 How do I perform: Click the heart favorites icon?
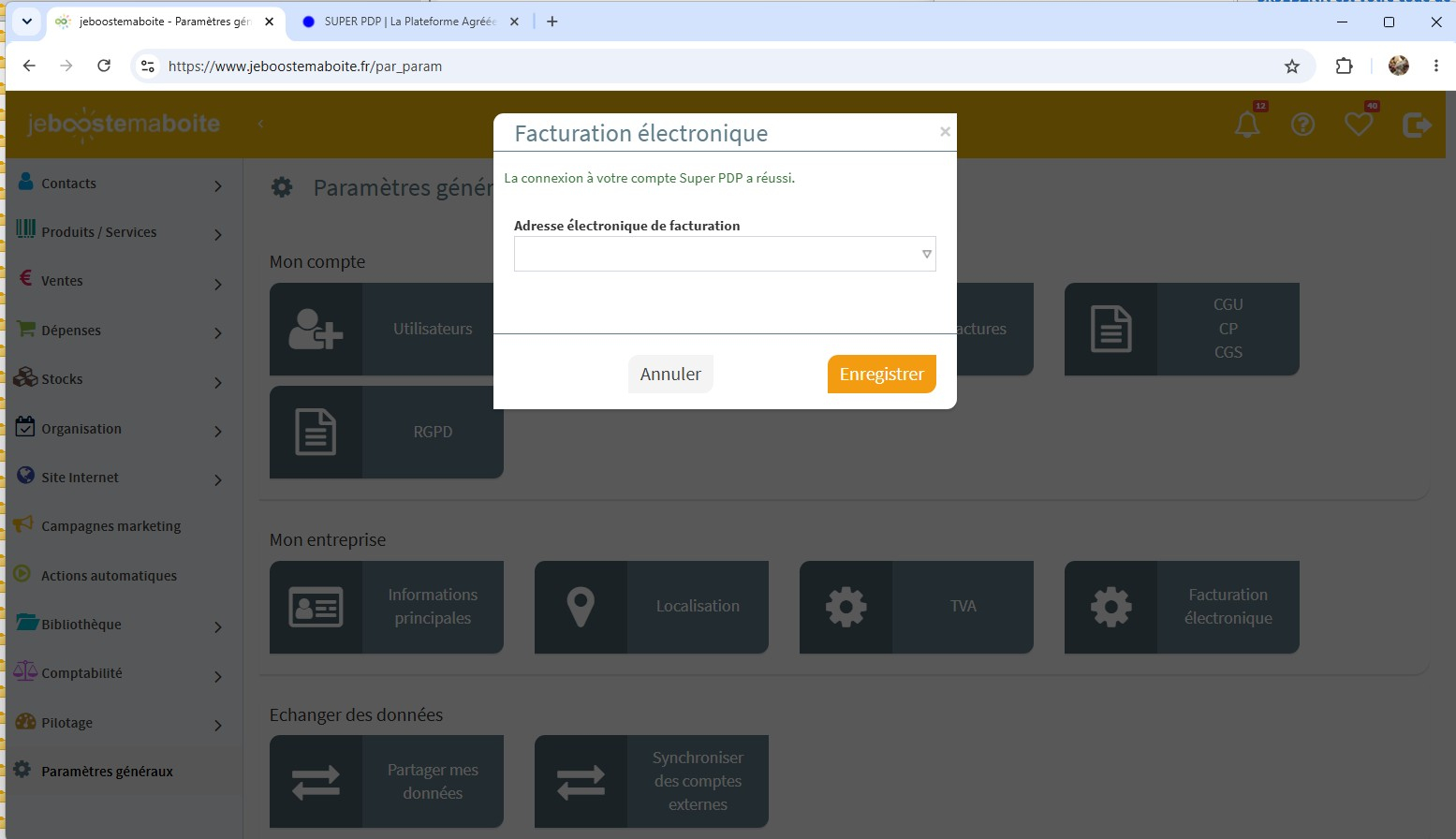(1359, 124)
